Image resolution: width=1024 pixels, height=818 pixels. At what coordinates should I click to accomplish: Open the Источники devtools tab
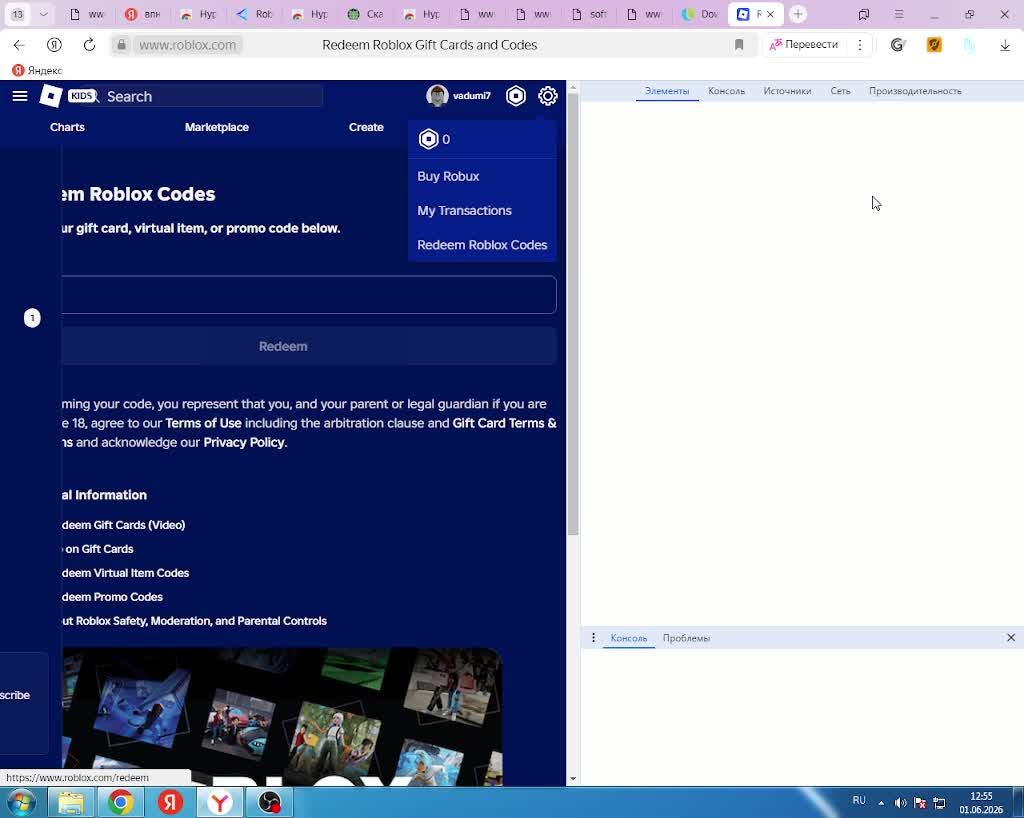[x=787, y=91]
